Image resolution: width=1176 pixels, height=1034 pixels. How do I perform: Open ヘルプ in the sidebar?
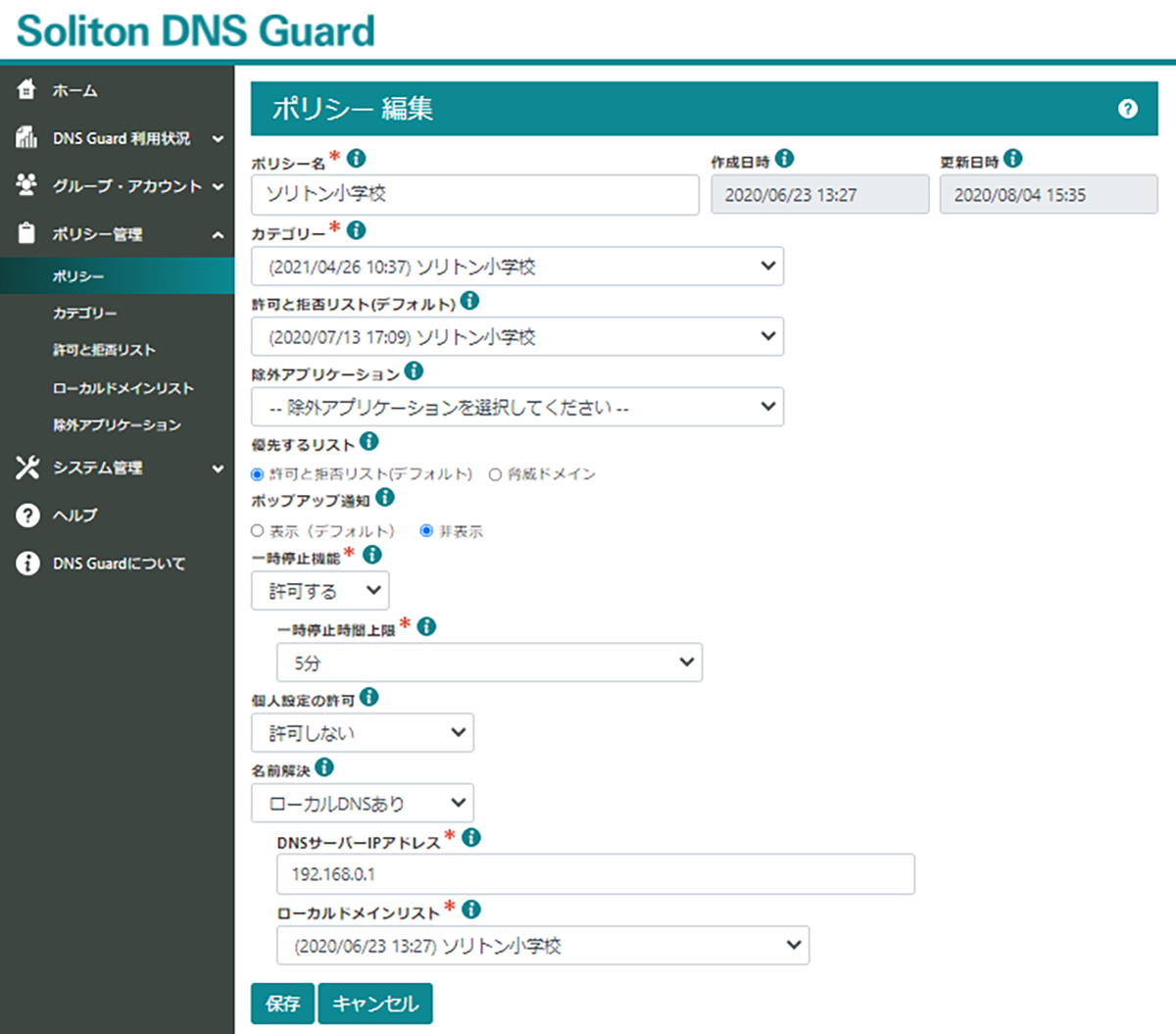point(75,516)
